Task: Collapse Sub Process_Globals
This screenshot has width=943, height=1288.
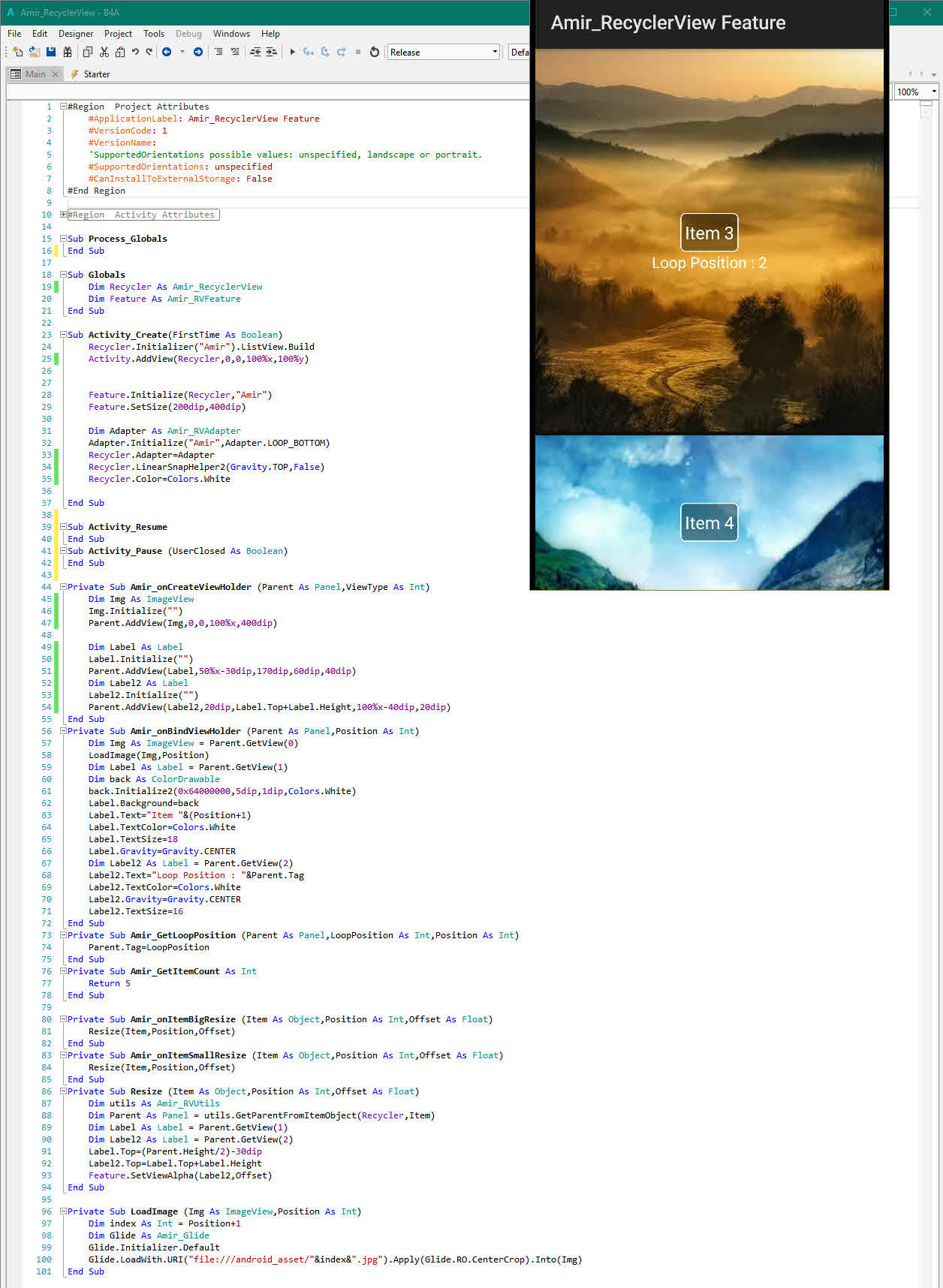Action: pos(64,239)
